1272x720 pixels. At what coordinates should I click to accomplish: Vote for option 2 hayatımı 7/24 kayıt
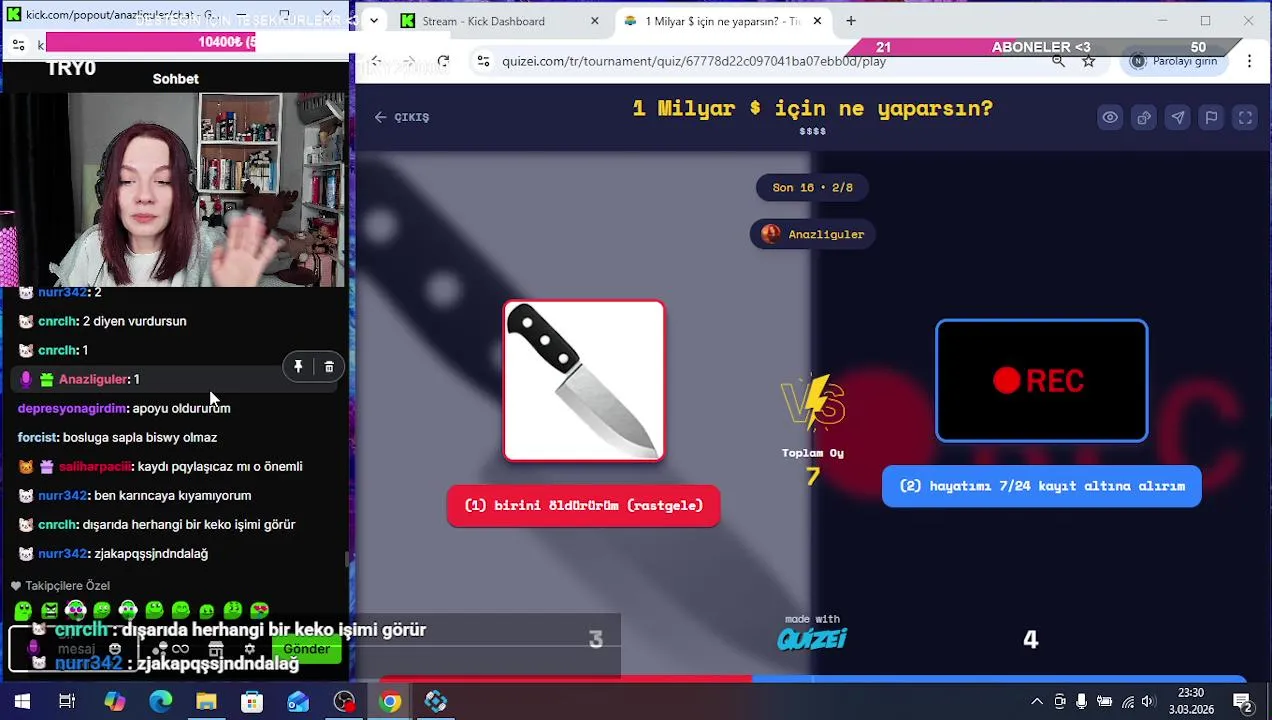[x=1041, y=486]
